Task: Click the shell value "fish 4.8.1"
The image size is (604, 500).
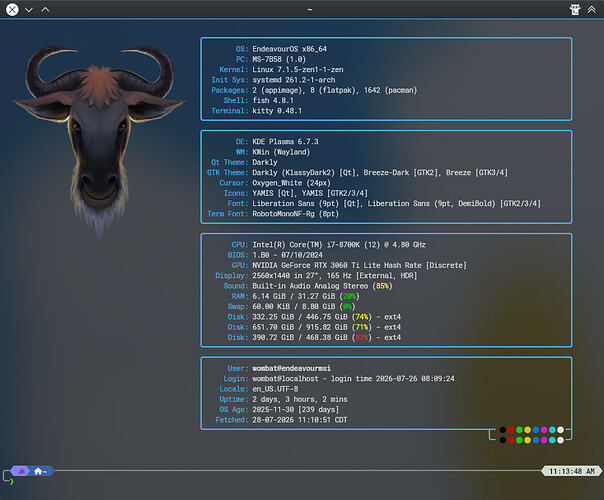Action: click(273, 101)
